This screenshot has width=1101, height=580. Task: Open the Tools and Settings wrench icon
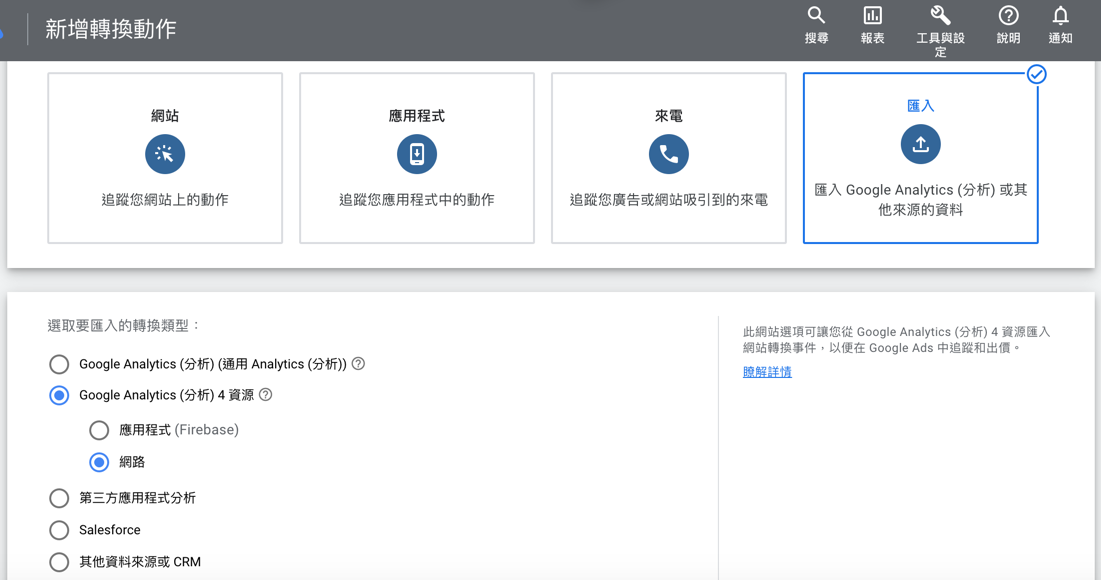[940, 16]
